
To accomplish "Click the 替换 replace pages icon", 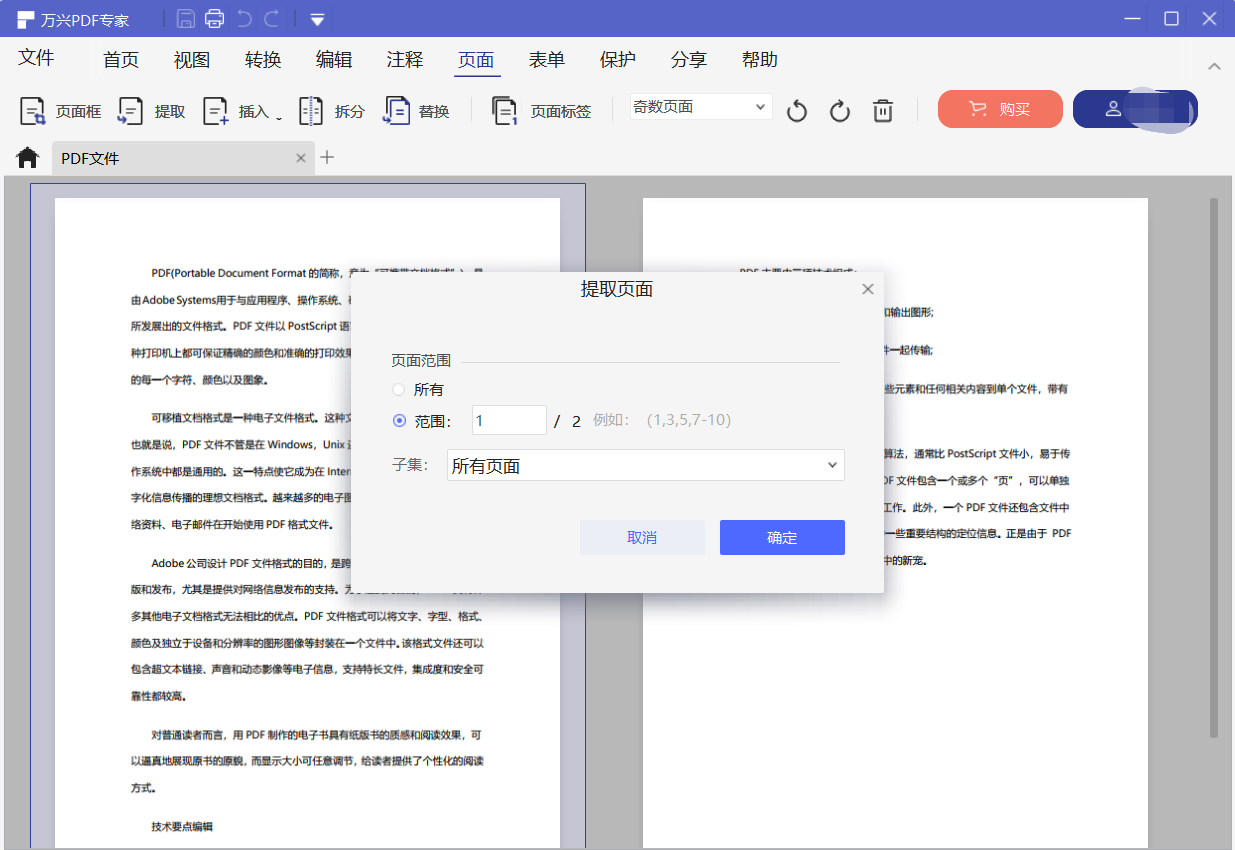I will 397,111.
